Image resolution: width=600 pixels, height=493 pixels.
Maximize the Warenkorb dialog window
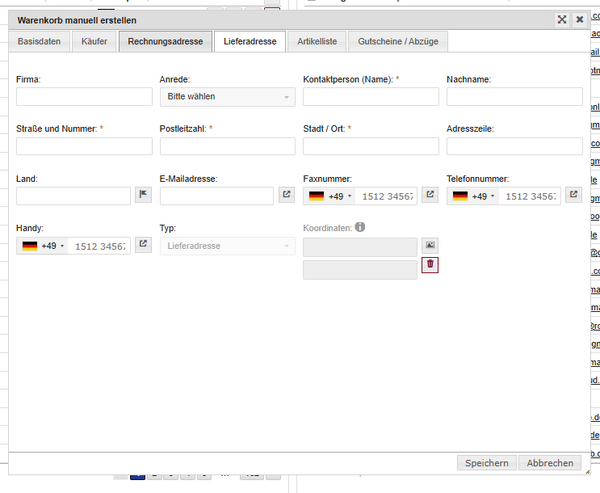point(562,20)
